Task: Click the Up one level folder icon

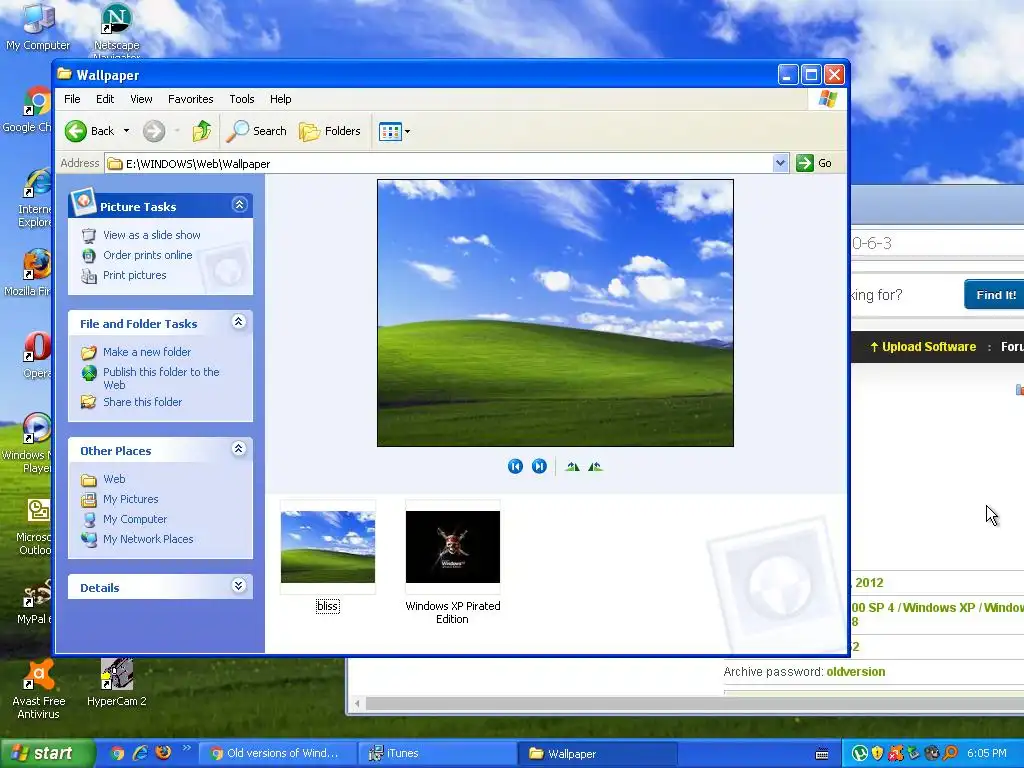Action: [x=202, y=131]
